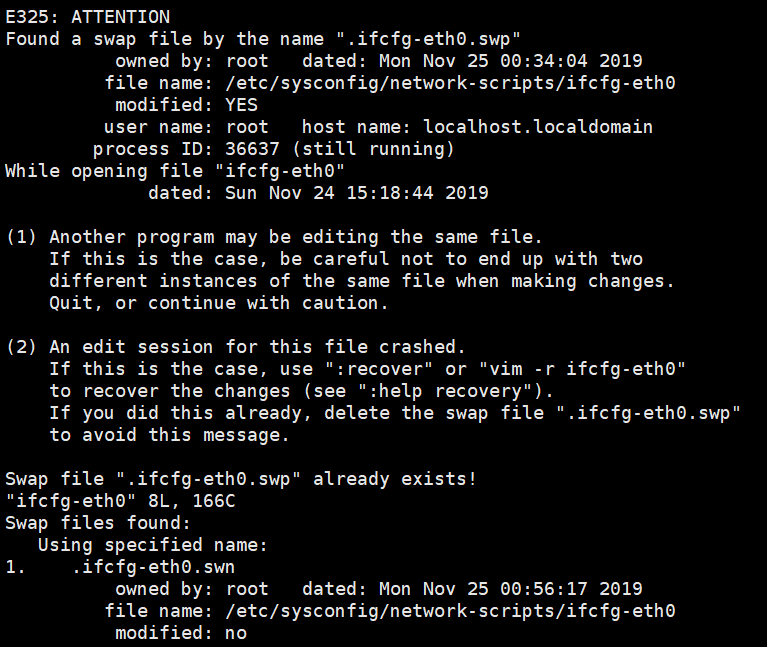Click the listed swap file .ifcfg-eth0.swn
The height and width of the screenshot is (647, 767).
(x=153, y=567)
